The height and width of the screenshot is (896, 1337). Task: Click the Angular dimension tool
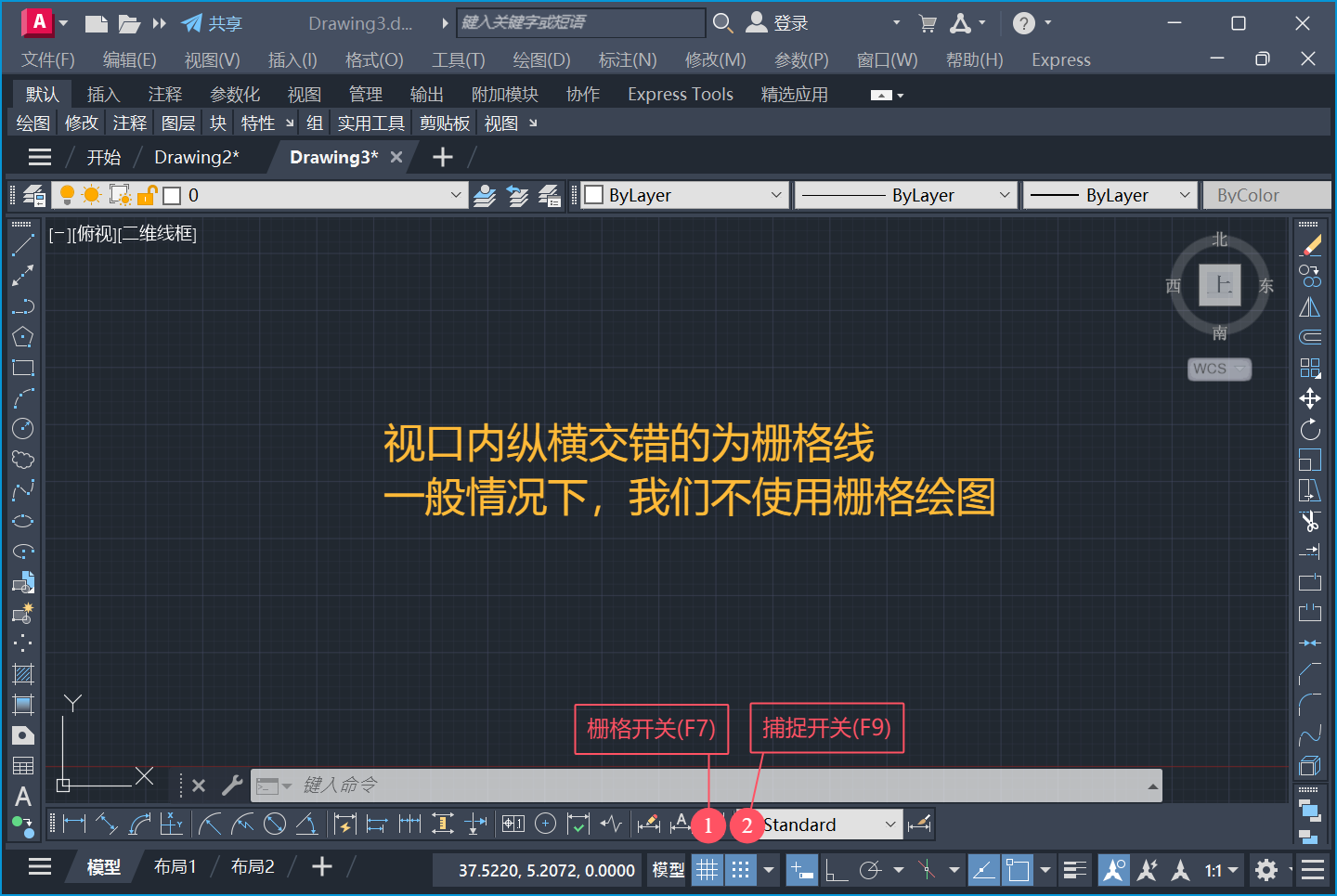pos(306,824)
